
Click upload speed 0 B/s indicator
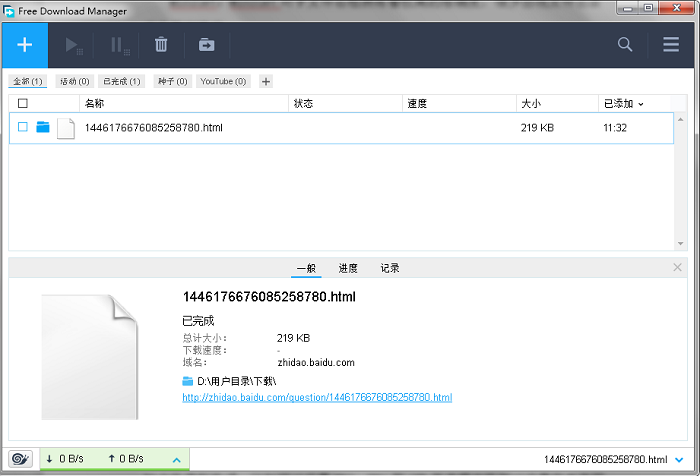[125, 459]
